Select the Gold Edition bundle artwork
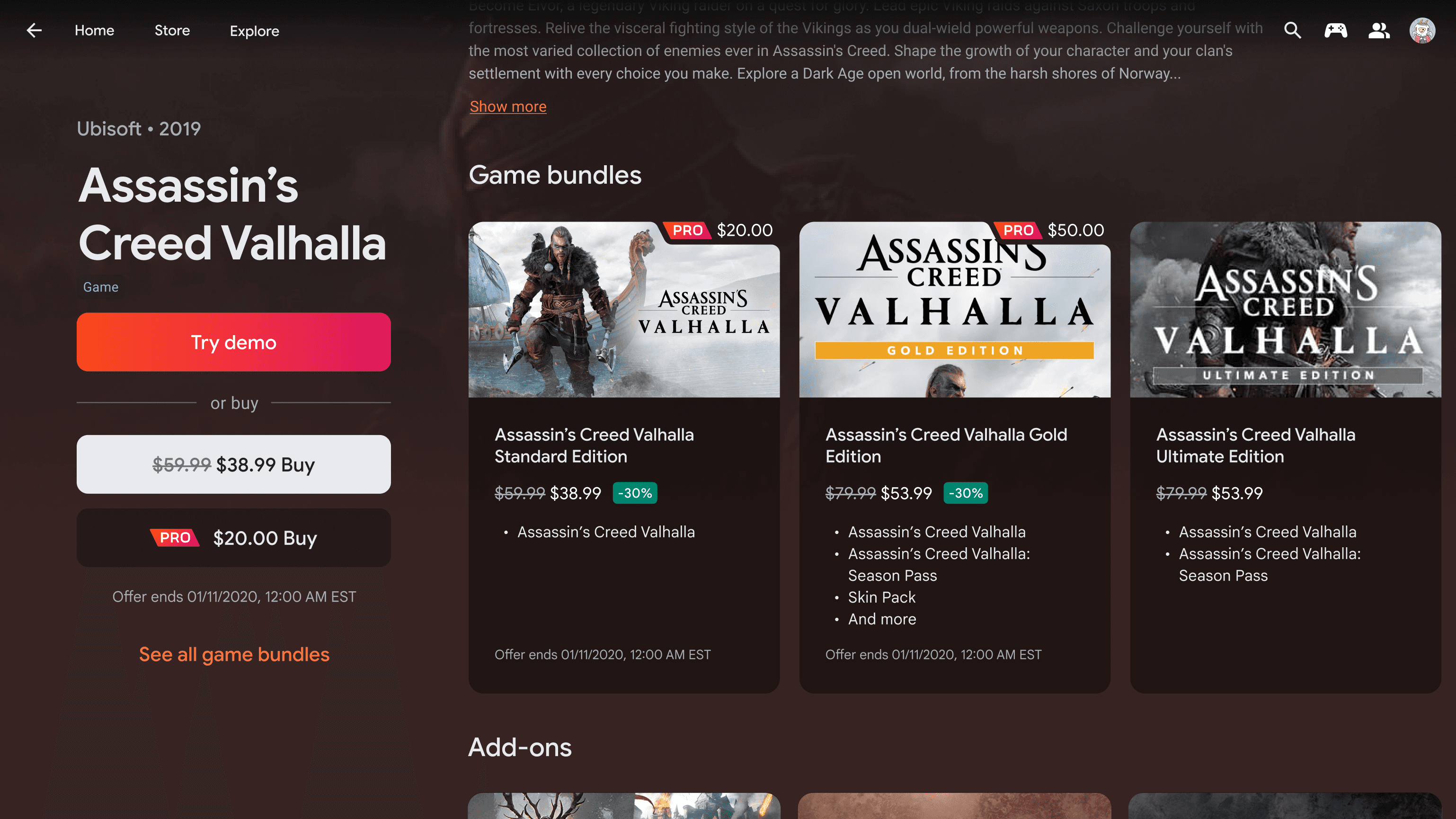The width and height of the screenshot is (1456, 819). click(955, 310)
